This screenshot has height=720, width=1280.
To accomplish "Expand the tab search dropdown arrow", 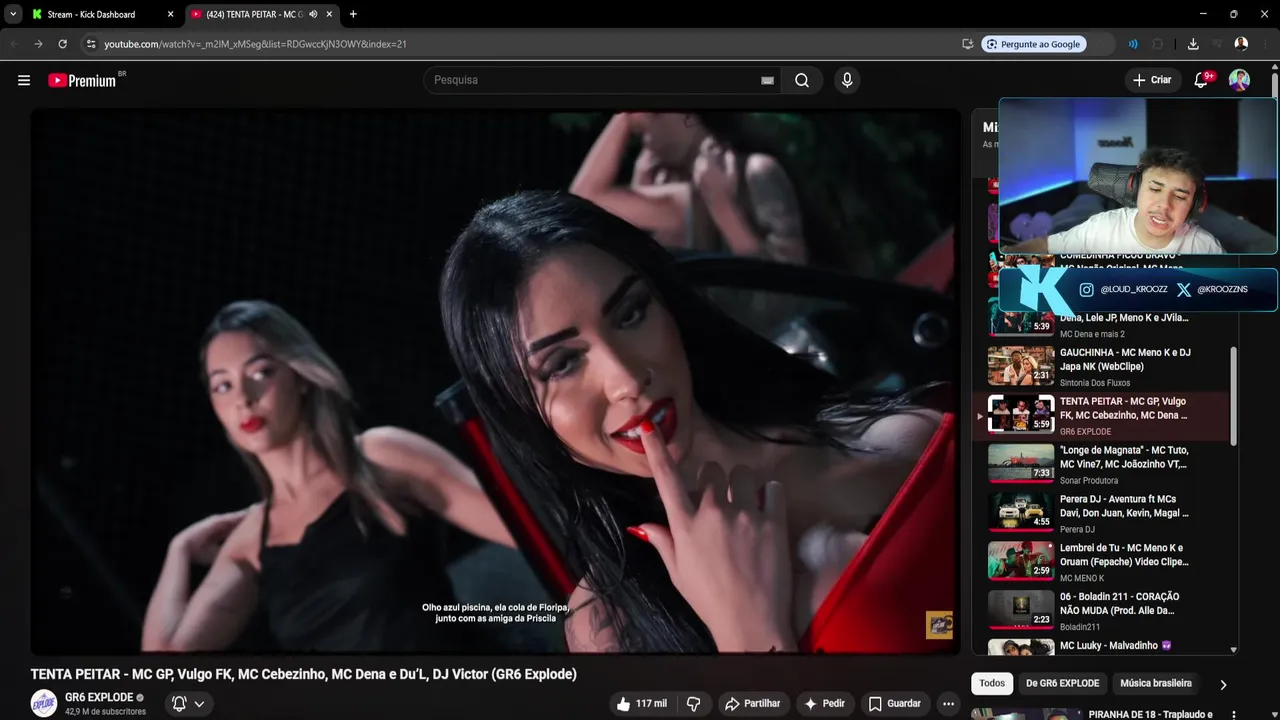I will click(x=12, y=14).
